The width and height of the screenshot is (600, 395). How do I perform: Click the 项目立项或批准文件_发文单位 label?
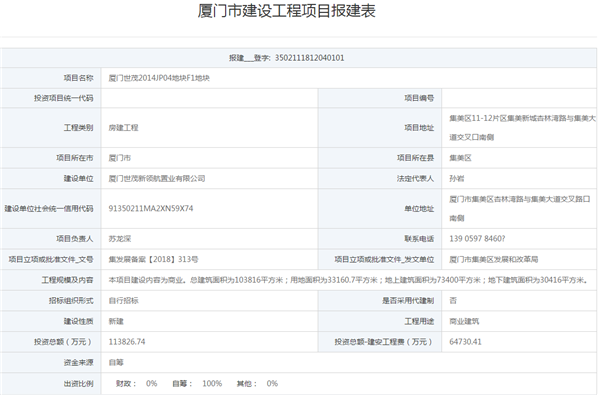384,260
